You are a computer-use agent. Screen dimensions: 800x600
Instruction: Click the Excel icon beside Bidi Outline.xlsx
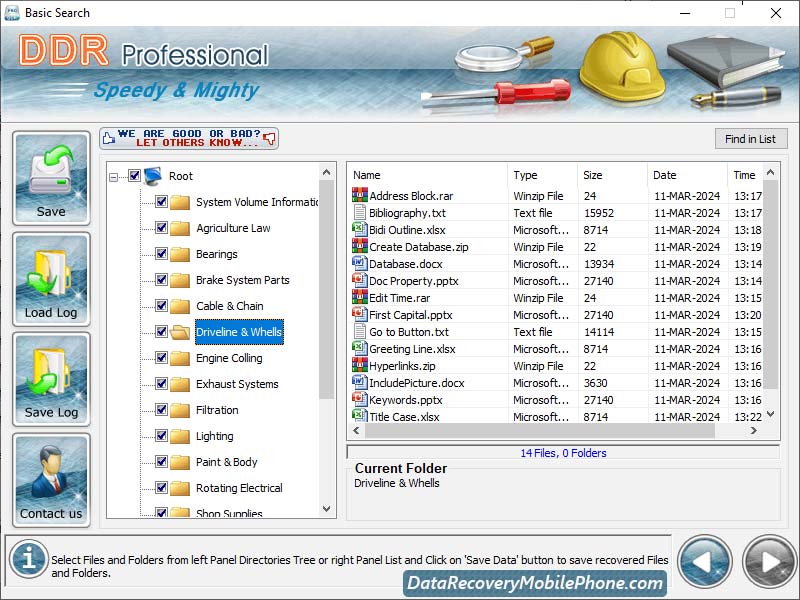[x=360, y=230]
